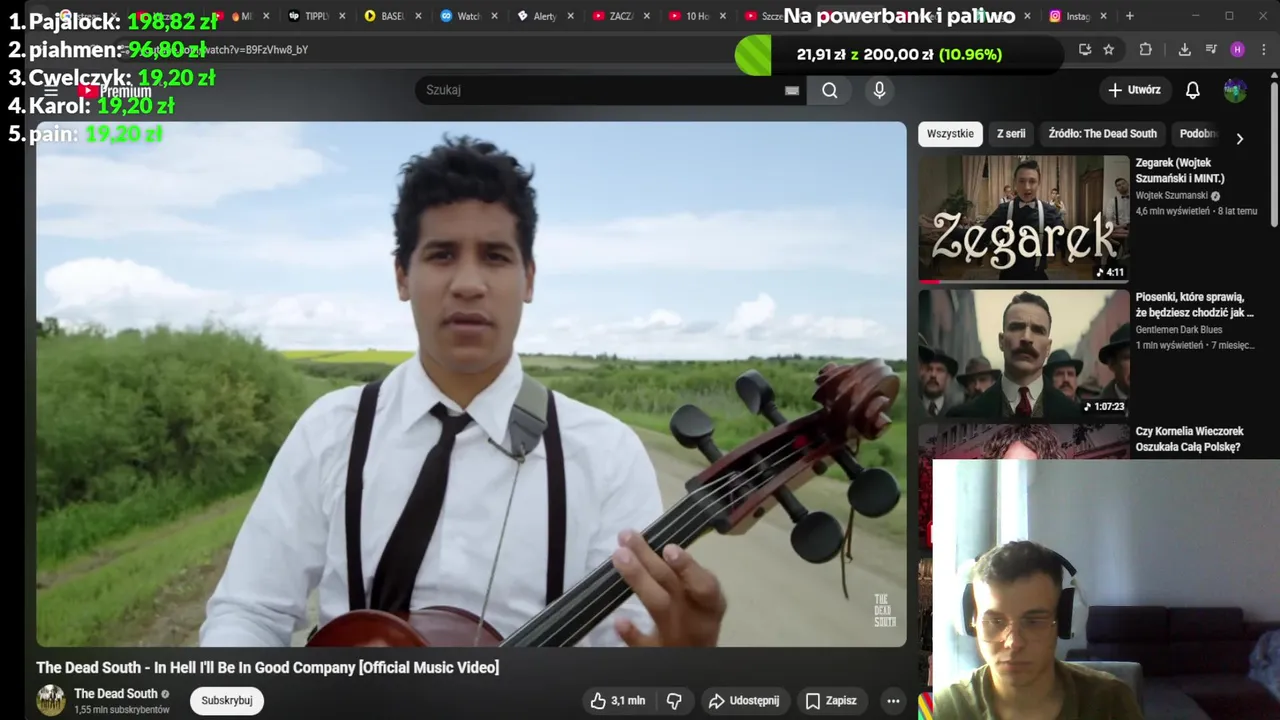Open the browser media control icon
Viewport: 1280px width, 720px height.
[x=1211, y=50]
